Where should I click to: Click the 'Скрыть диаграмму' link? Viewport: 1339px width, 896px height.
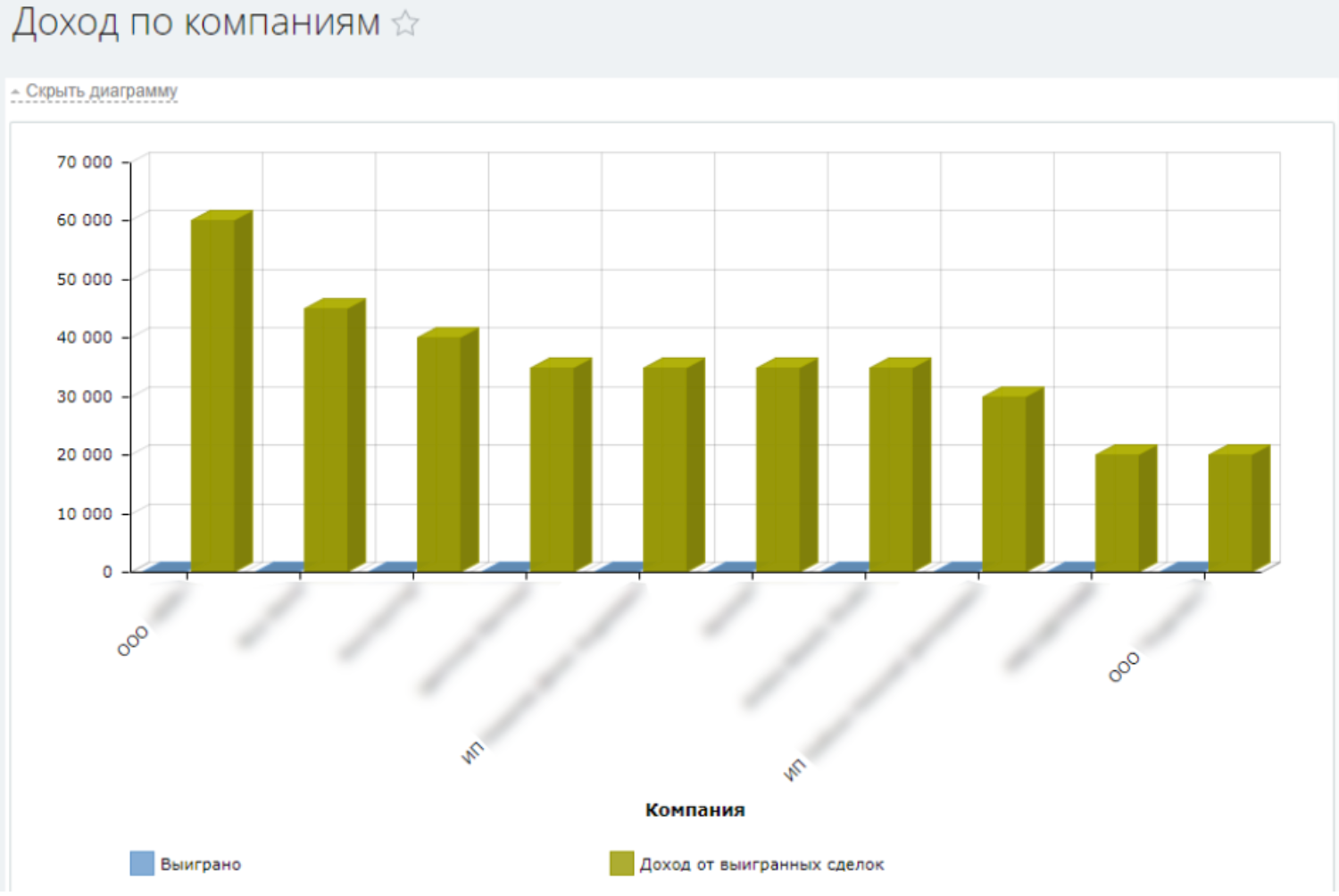[x=101, y=91]
